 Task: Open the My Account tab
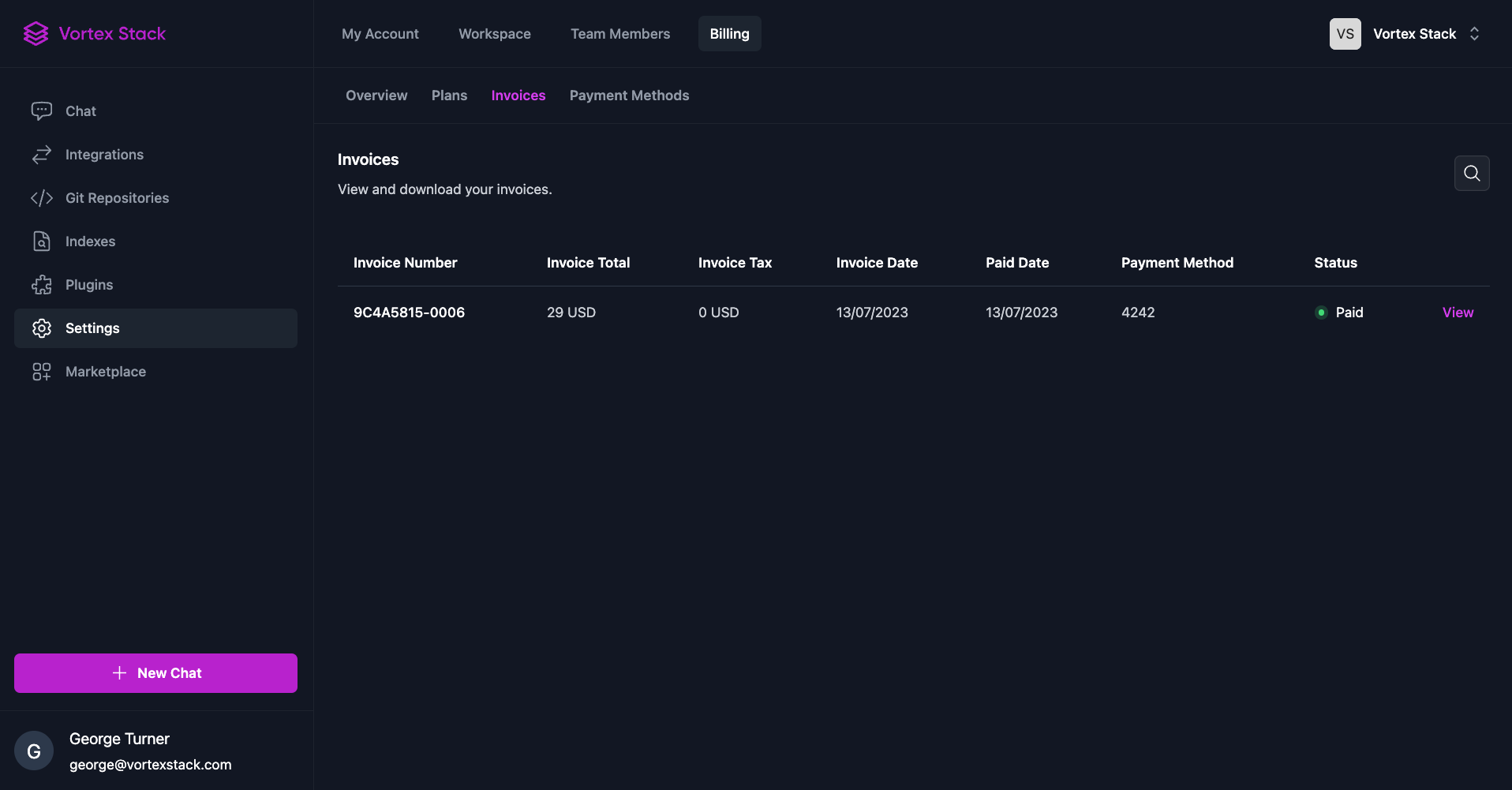[380, 34]
